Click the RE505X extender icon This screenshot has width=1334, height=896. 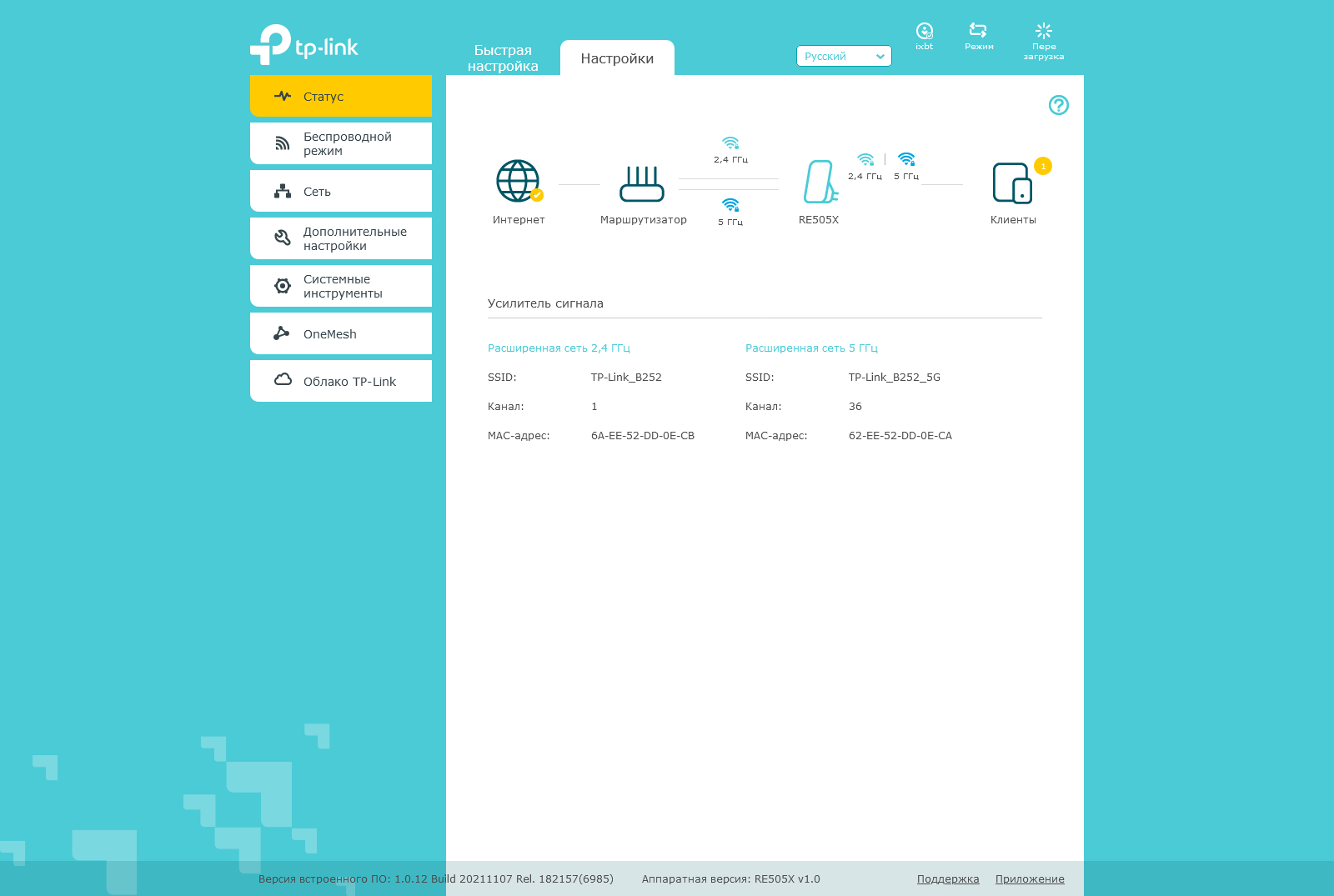click(820, 182)
